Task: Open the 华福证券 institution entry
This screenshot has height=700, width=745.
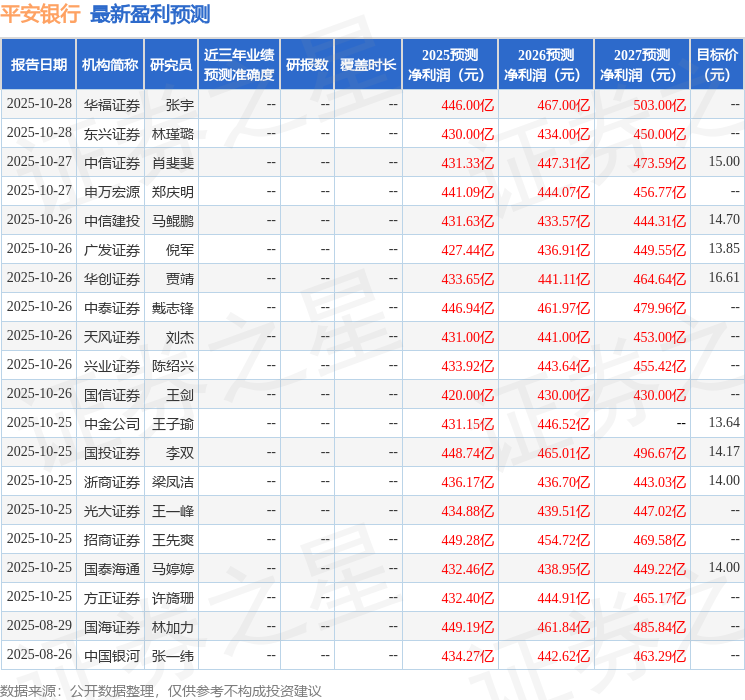Action: pos(112,105)
